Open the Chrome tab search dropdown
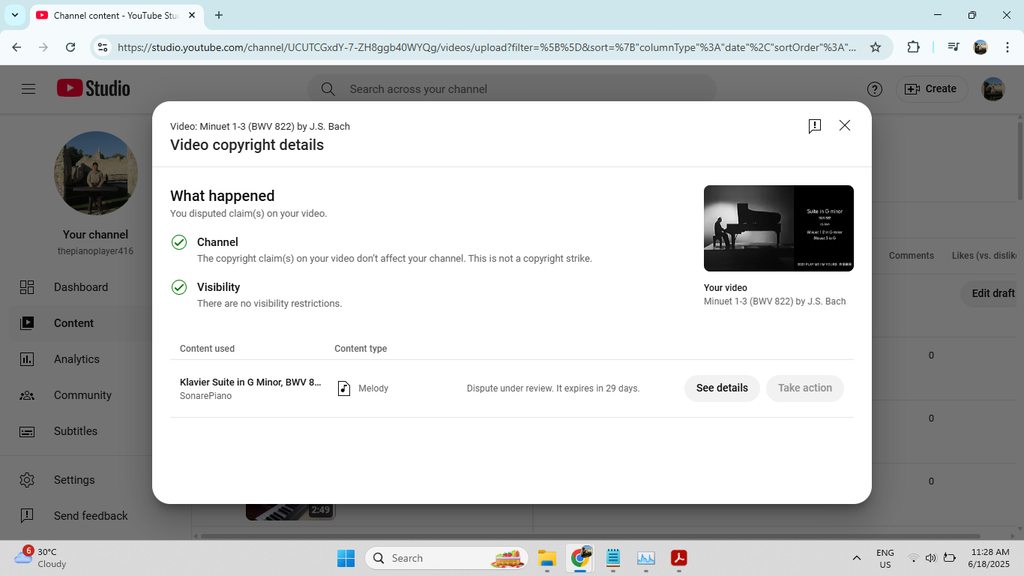 (14, 15)
